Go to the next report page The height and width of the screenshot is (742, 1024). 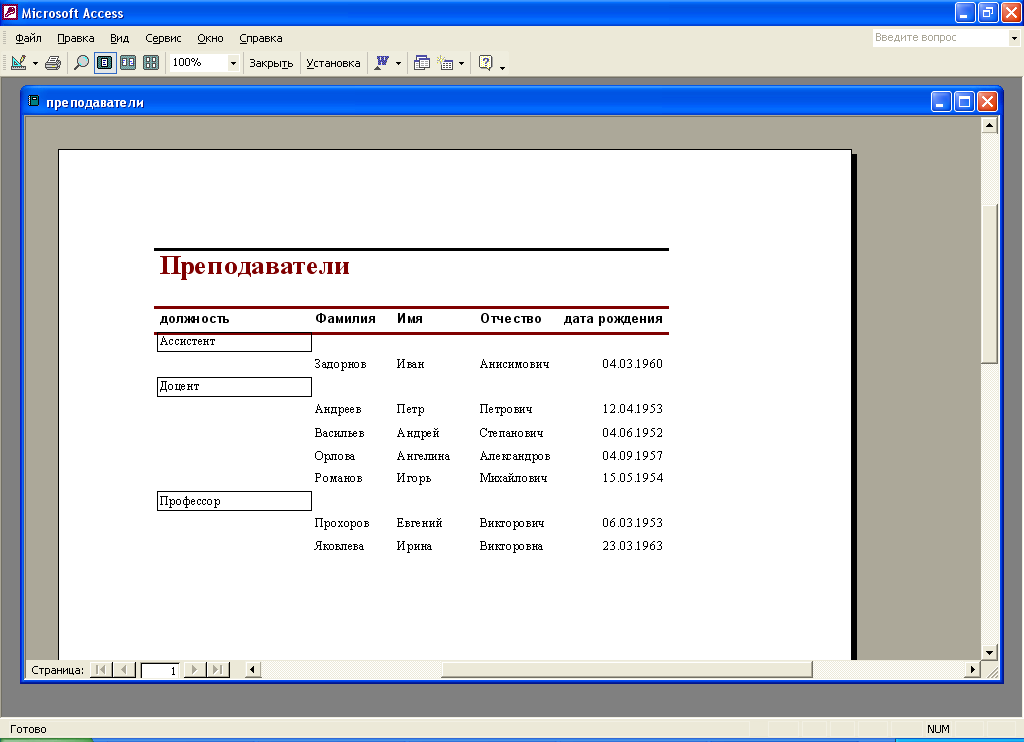click(x=195, y=670)
